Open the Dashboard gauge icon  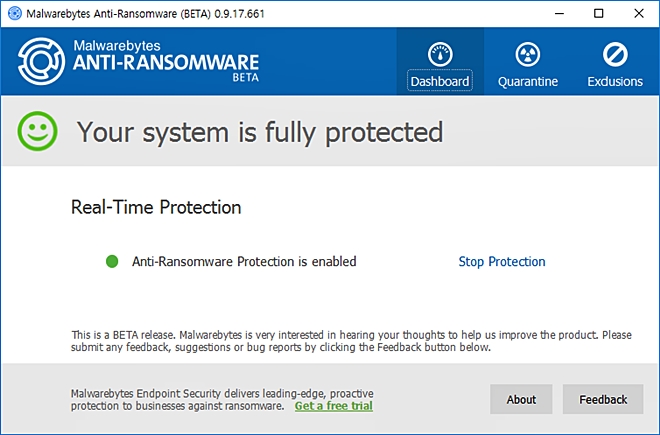click(440, 54)
